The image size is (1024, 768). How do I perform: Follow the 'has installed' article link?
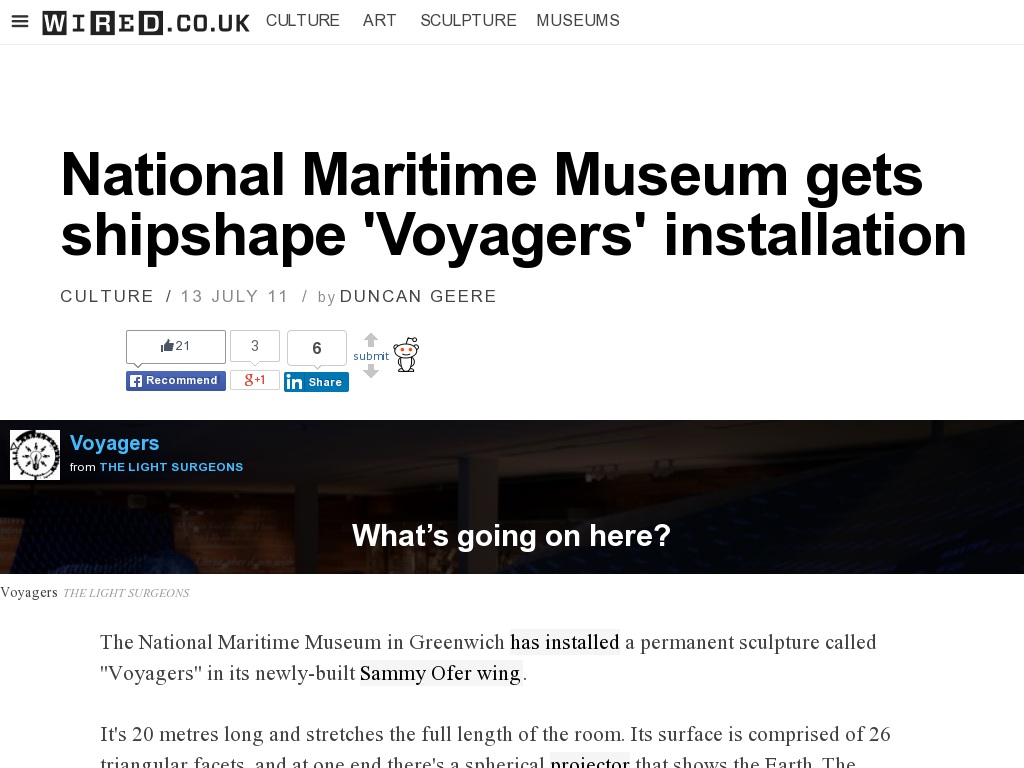pyautogui.click(x=565, y=642)
